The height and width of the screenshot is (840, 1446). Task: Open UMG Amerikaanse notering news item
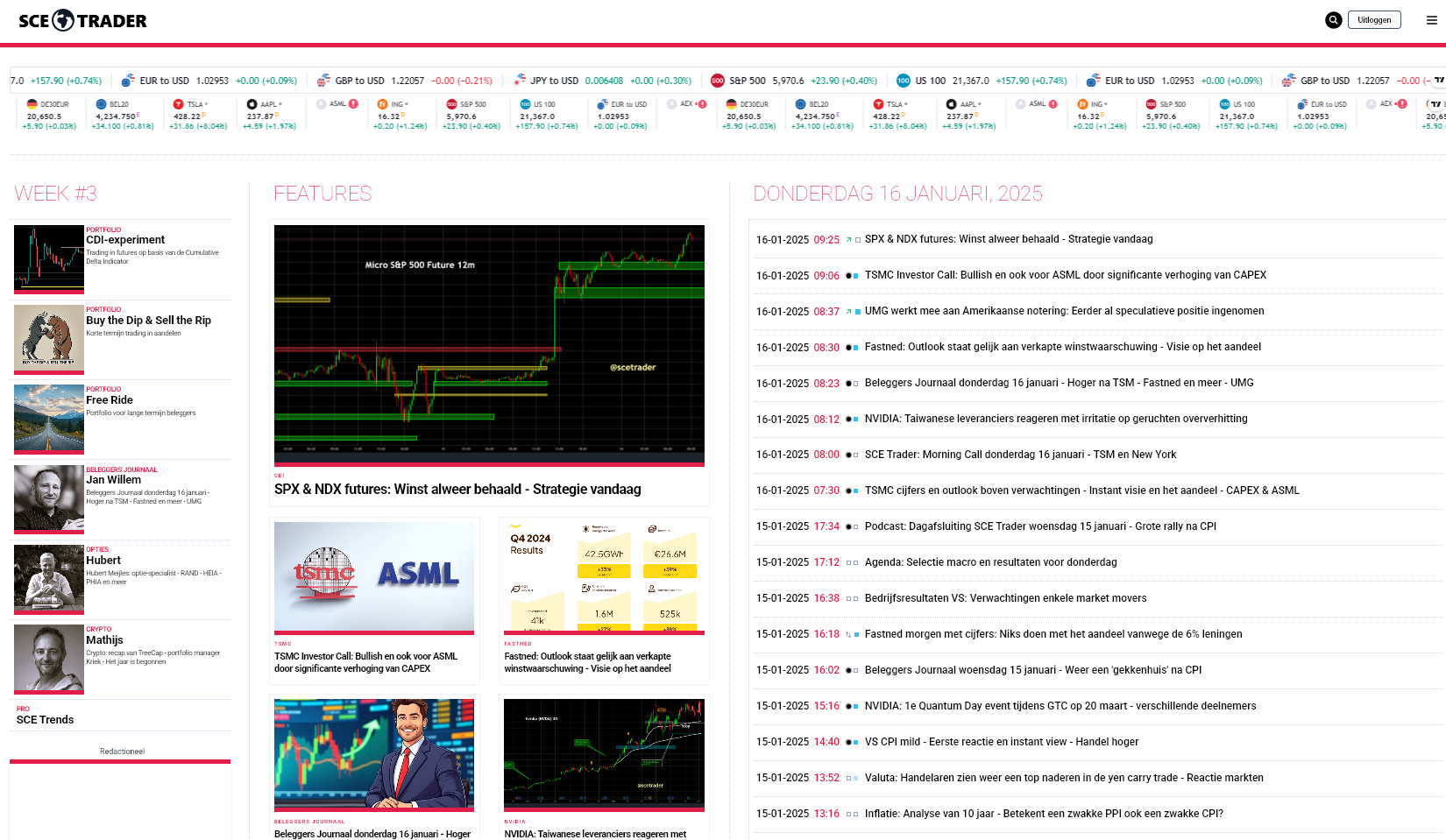tap(1065, 311)
